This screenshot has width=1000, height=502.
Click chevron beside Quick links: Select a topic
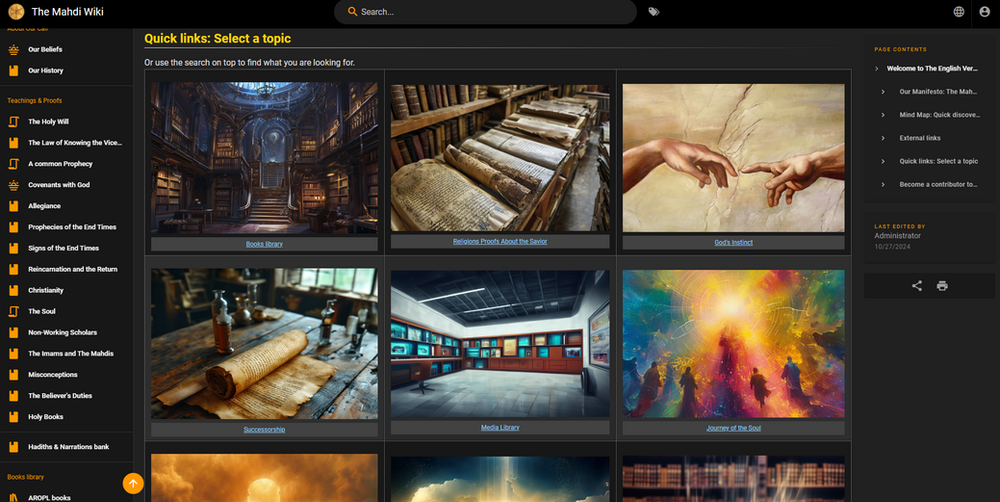[x=883, y=161]
